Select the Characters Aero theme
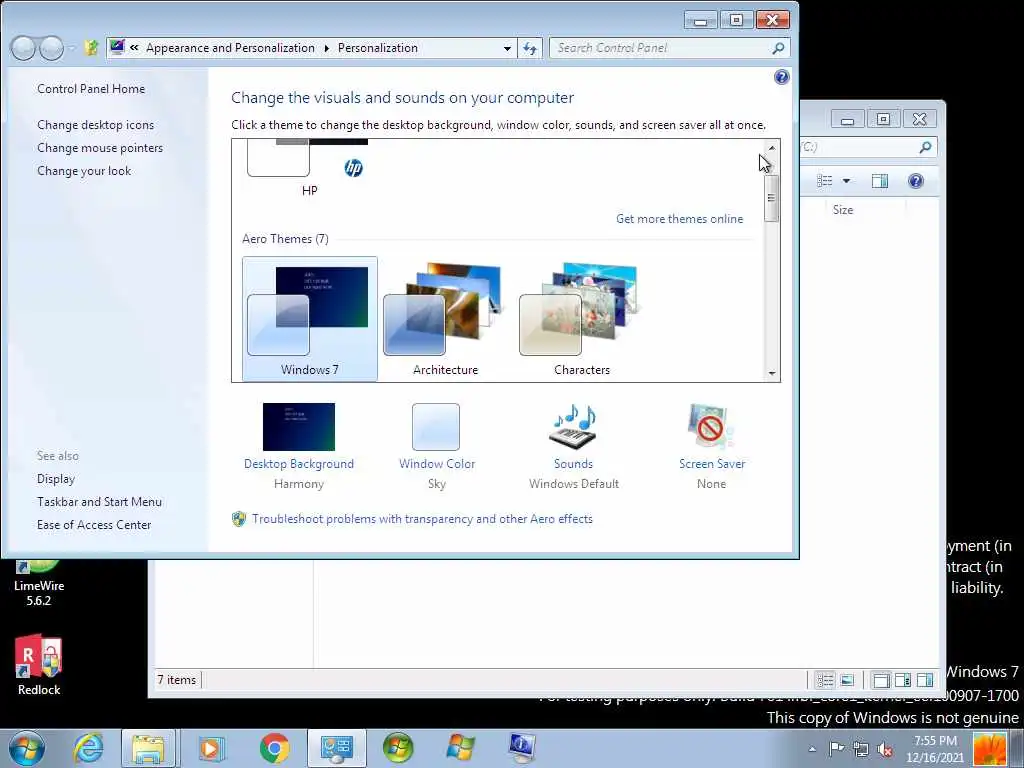Image resolution: width=1024 pixels, height=768 pixels. point(581,319)
